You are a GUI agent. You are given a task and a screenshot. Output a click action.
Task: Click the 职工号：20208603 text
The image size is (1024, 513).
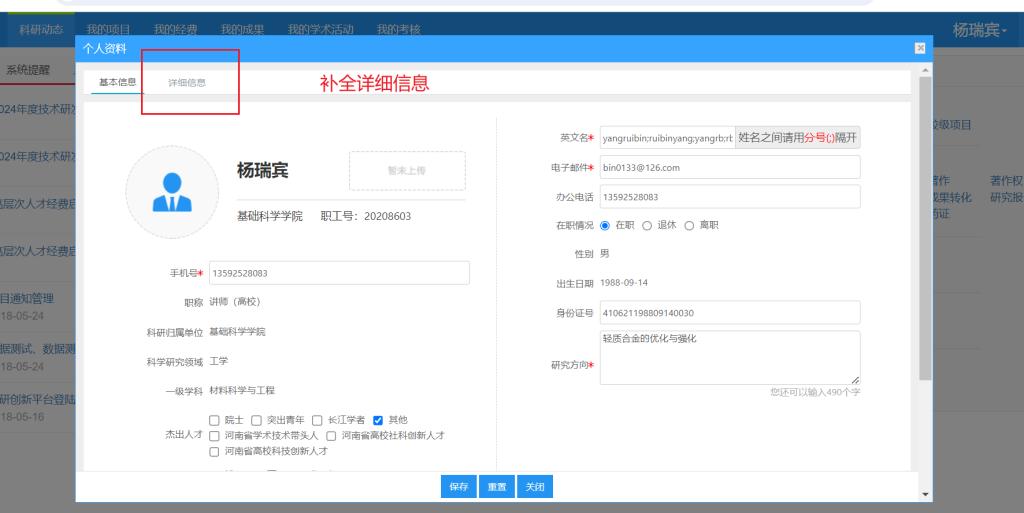pyautogui.click(x=366, y=216)
